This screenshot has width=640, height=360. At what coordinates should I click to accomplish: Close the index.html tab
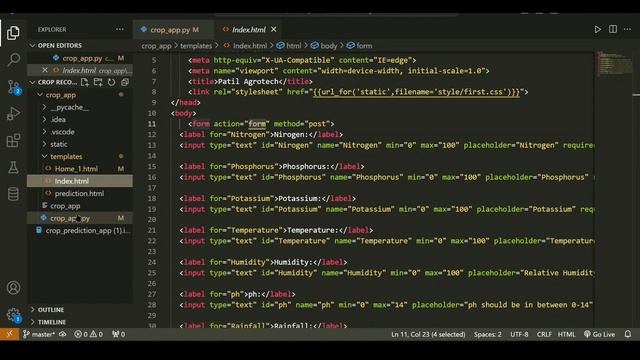273,29
